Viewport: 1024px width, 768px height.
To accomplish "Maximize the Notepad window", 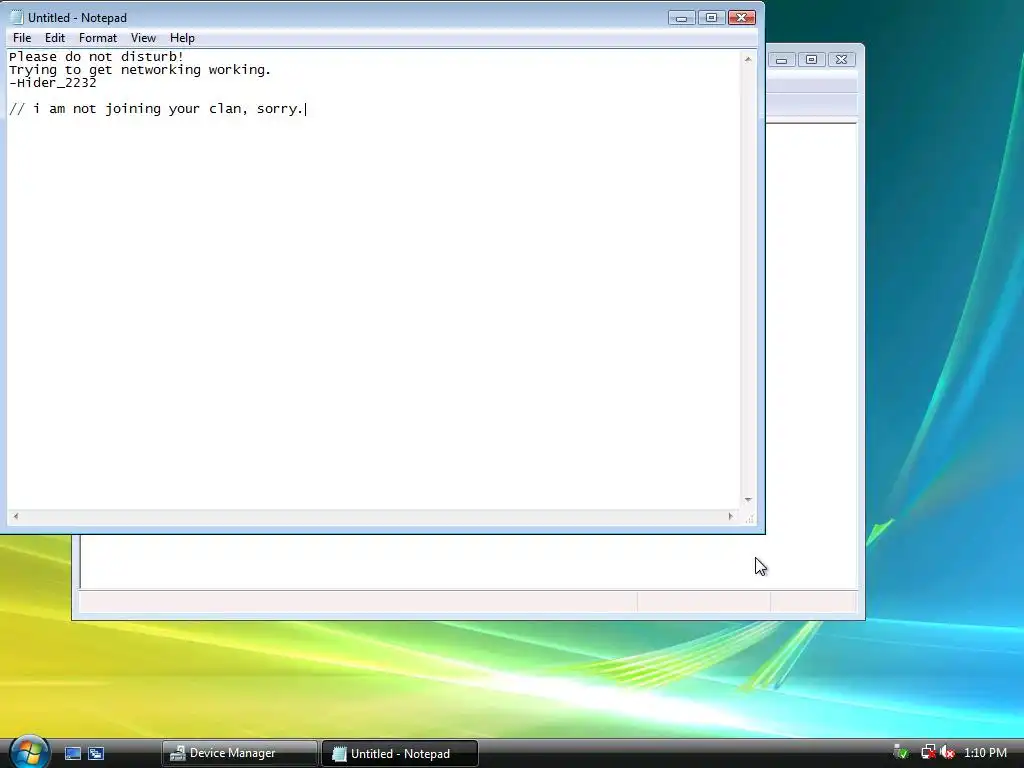I will pos(711,18).
